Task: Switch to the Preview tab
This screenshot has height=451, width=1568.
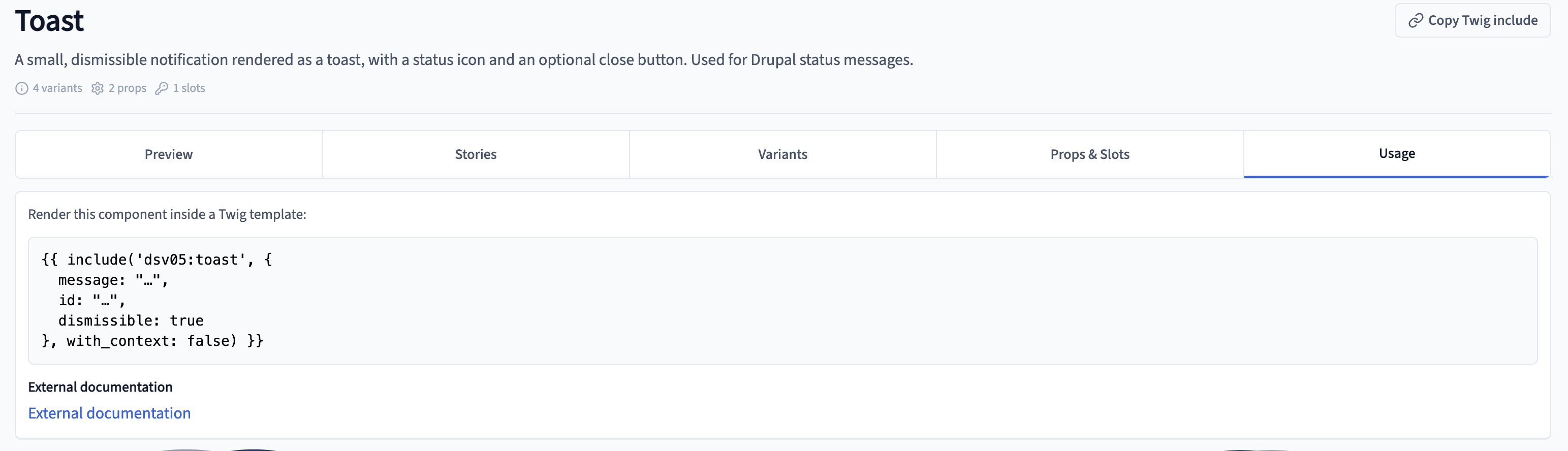Action: [x=169, y=154]
